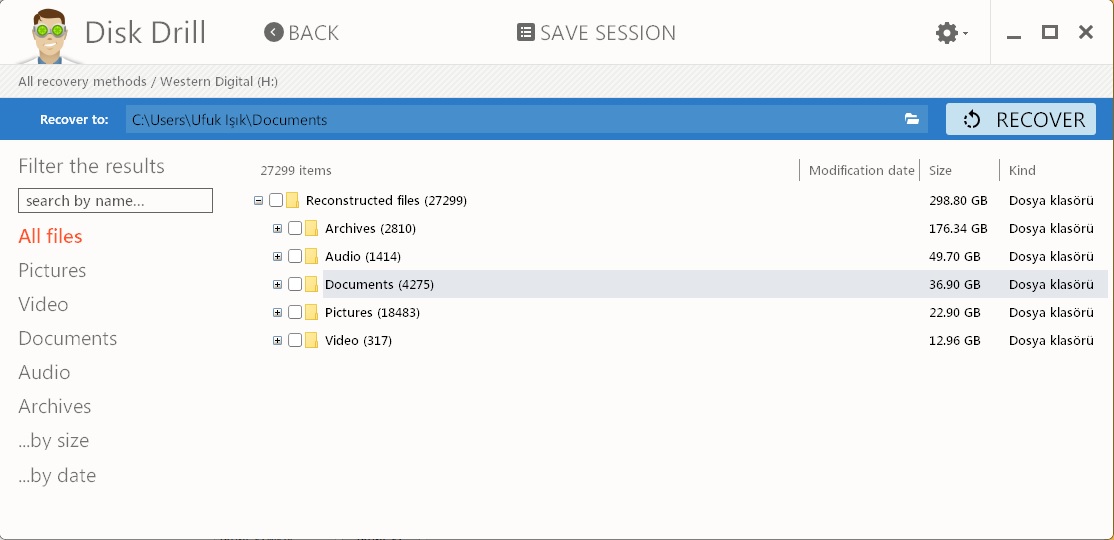The height and width of the screenshot is (540, 1114).
Task: Click the 298.80 GB size value
Action: click(958, 200)
